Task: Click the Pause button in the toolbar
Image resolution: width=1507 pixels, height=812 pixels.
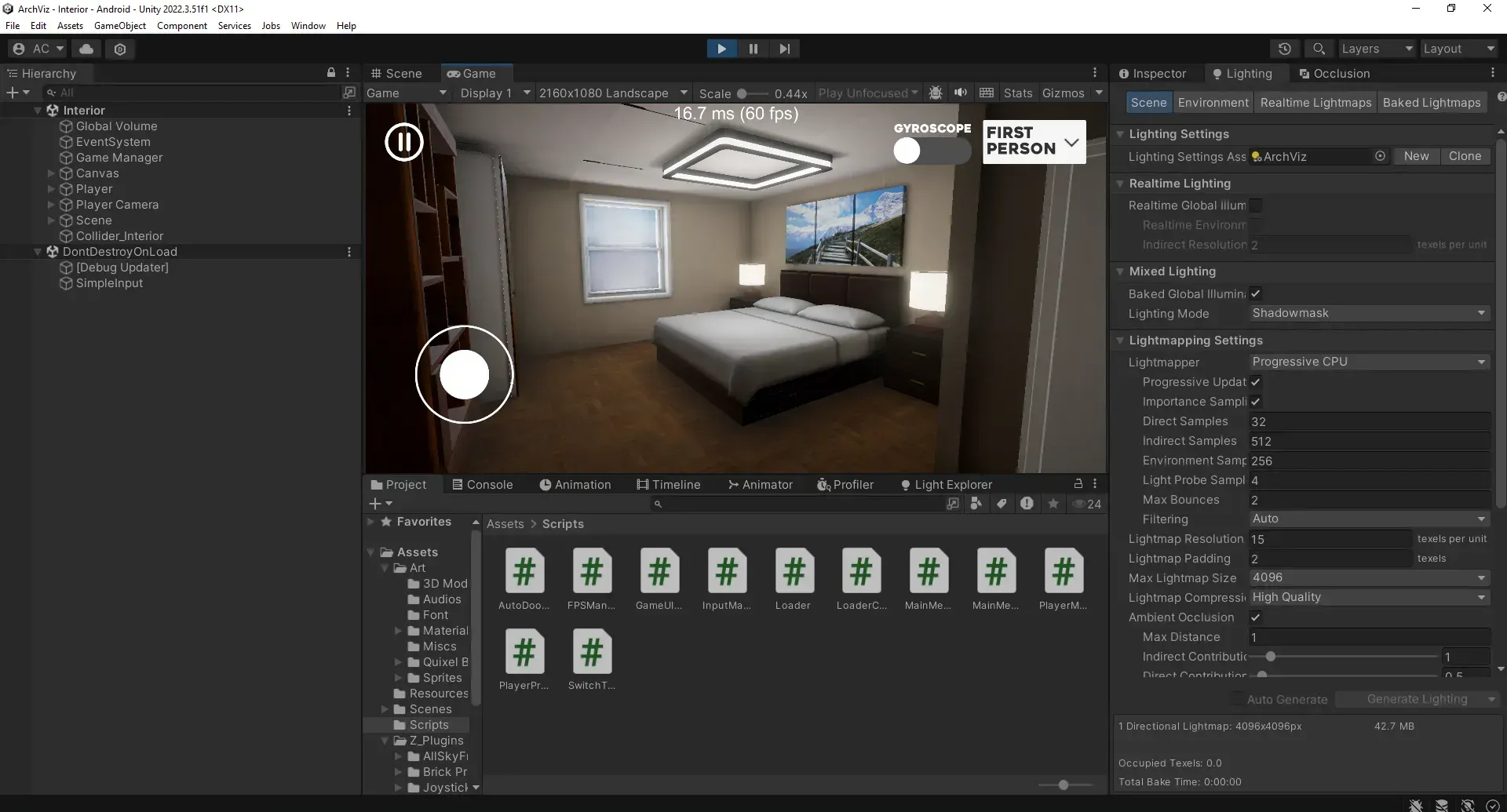Action: click(x=753, y=49)
